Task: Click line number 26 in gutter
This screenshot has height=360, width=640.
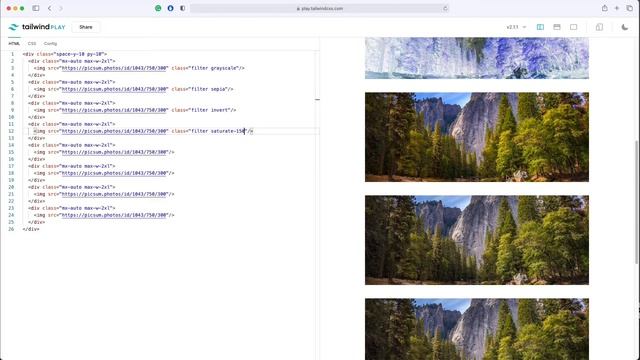Action: (x=11, y=229)
